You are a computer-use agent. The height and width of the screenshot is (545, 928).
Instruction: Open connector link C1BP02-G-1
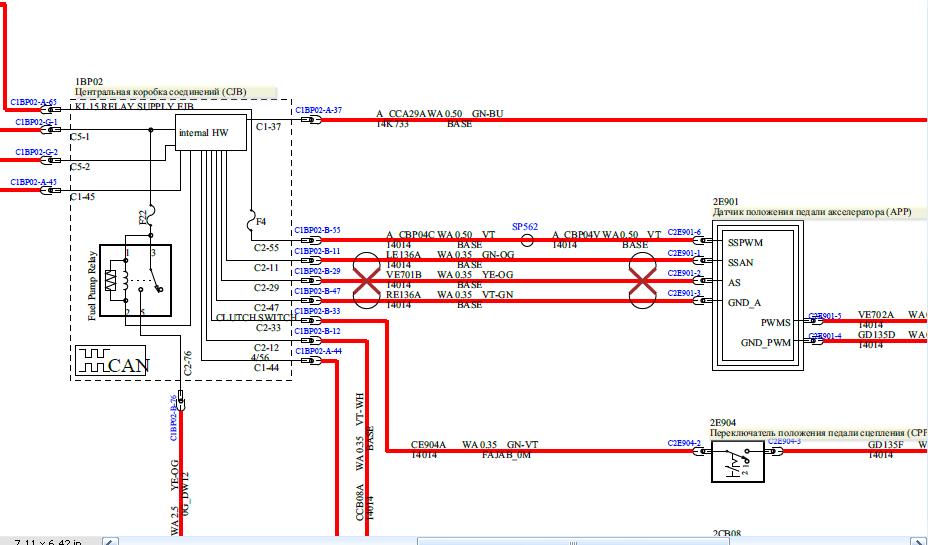pos(37,122)
